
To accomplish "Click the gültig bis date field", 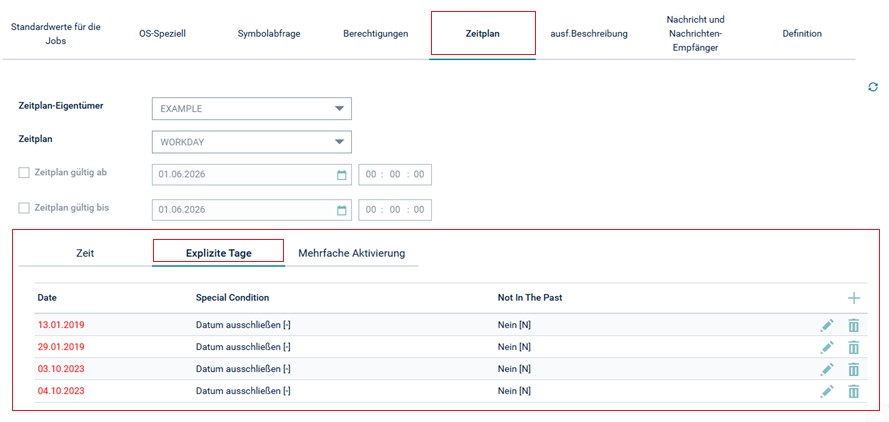I will pyautogui.click(x=252, y=210).
